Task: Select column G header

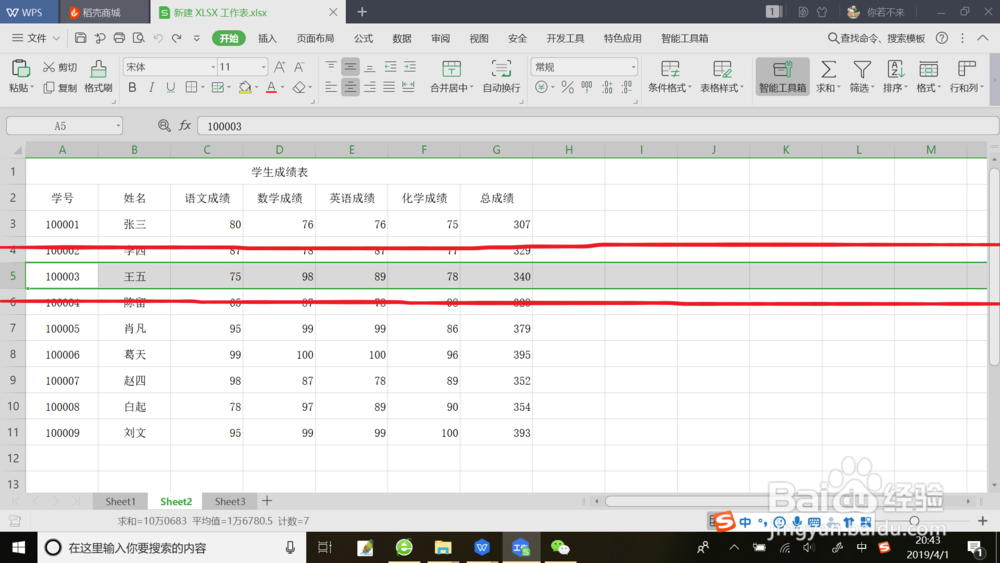Action: (496, 149)
